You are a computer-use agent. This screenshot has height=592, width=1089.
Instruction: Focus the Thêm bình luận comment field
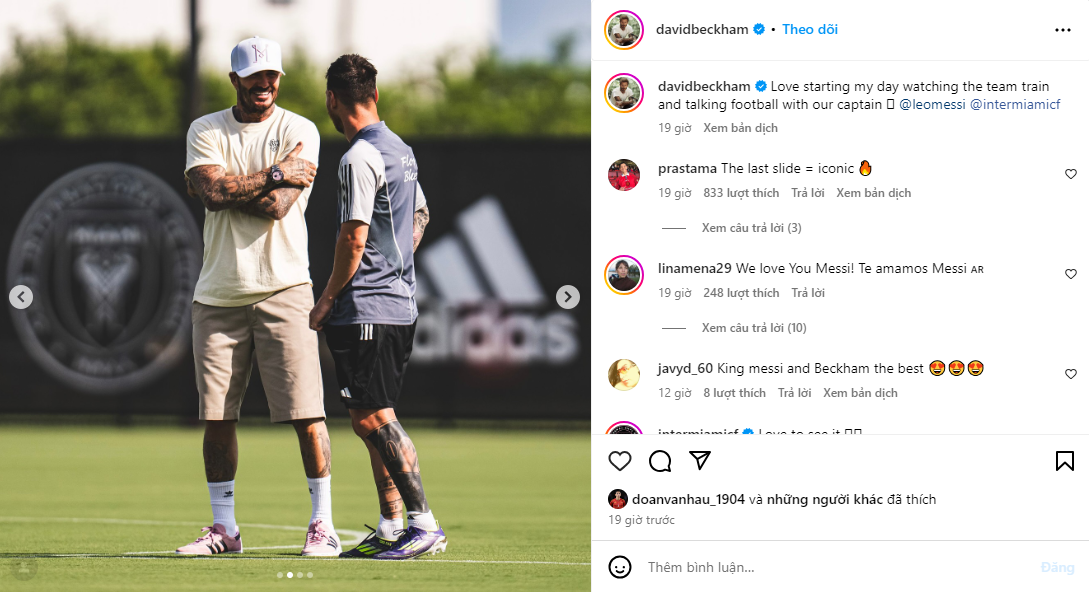click(x=833, y=567)
